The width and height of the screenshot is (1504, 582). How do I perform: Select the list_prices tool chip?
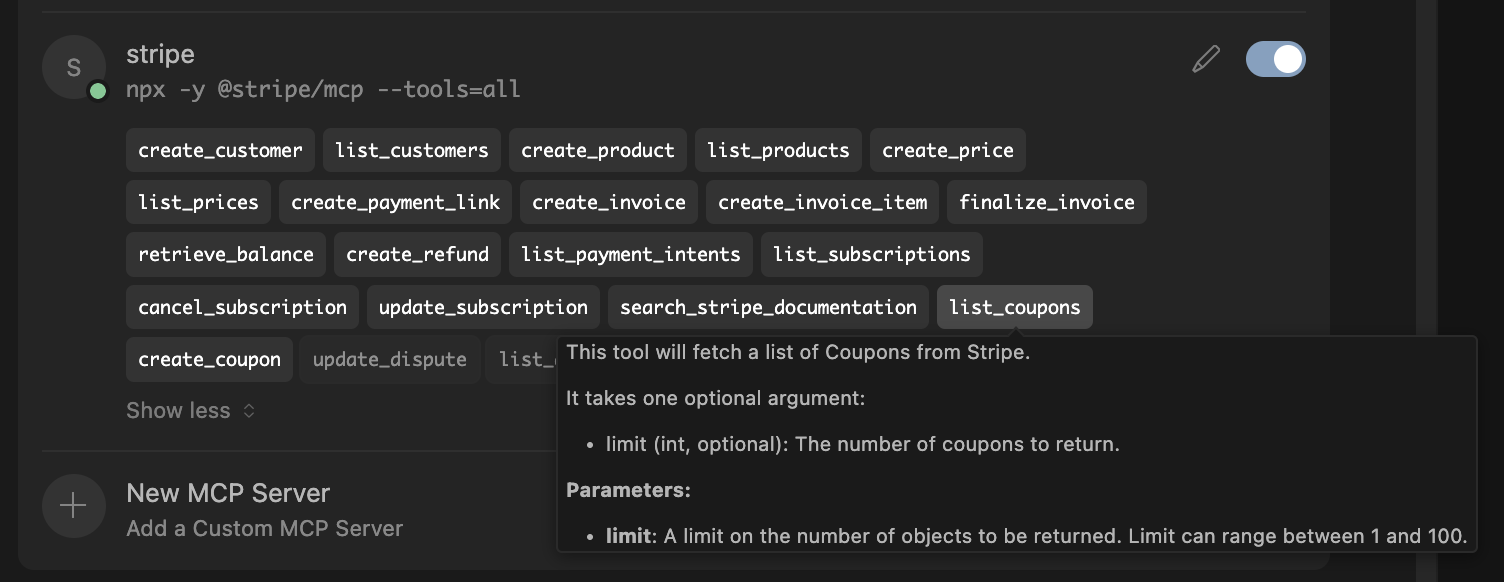pos(198,203)
